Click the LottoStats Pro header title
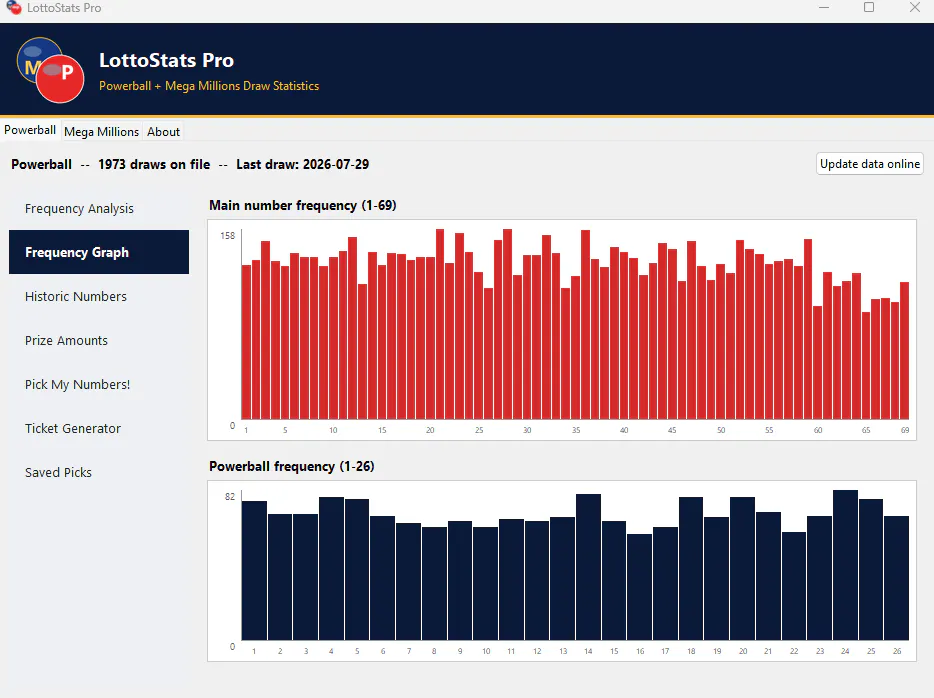Viewport: 934px width, 698px height. click(x=166, y=60)
